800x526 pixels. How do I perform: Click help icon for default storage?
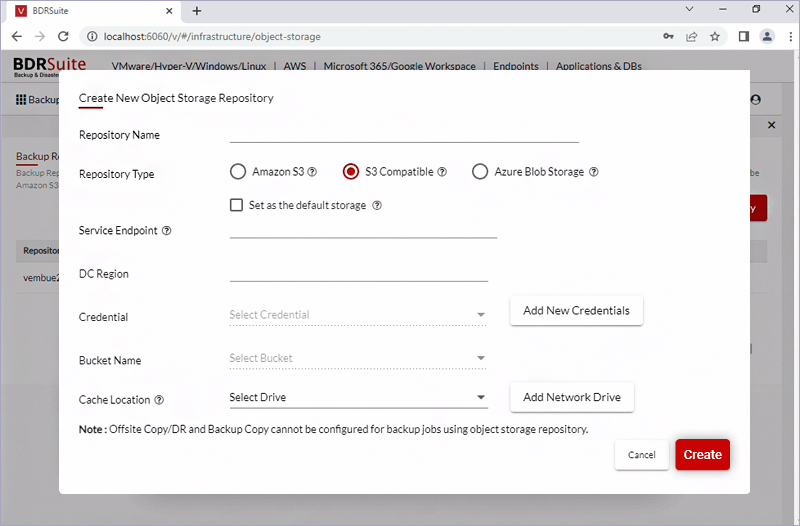pyautogui.click(x=377, y=205)
